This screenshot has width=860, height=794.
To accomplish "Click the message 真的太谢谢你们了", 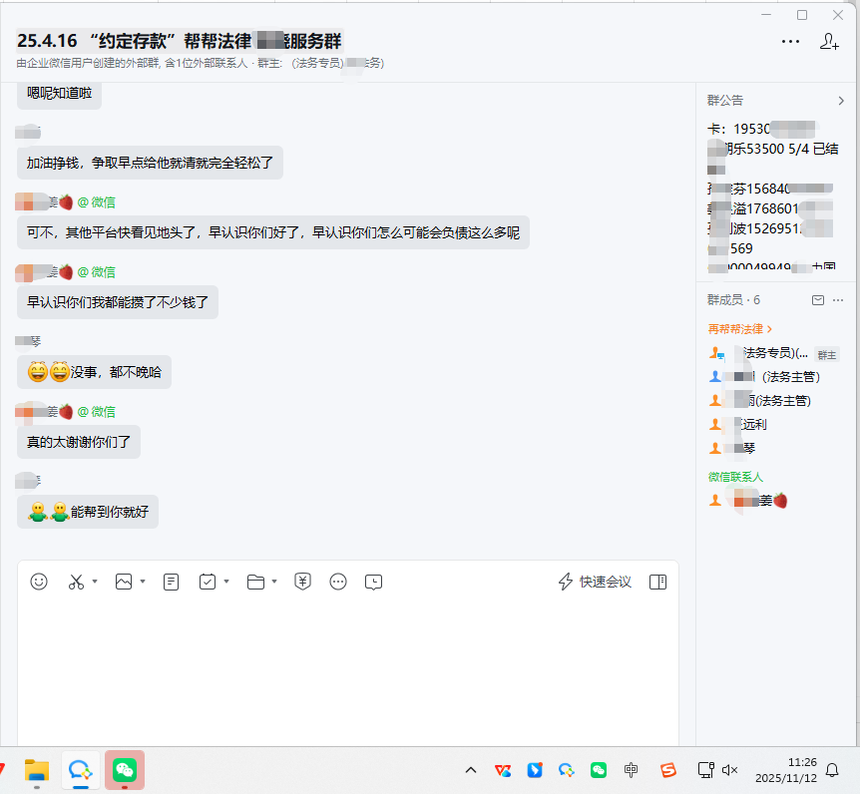I will click(78, 442).
